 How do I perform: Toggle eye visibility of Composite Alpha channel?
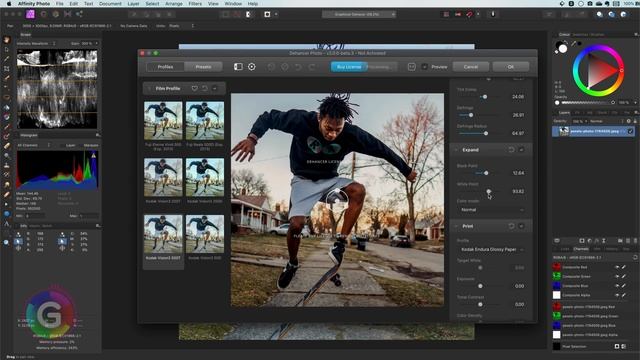[617, 295]
